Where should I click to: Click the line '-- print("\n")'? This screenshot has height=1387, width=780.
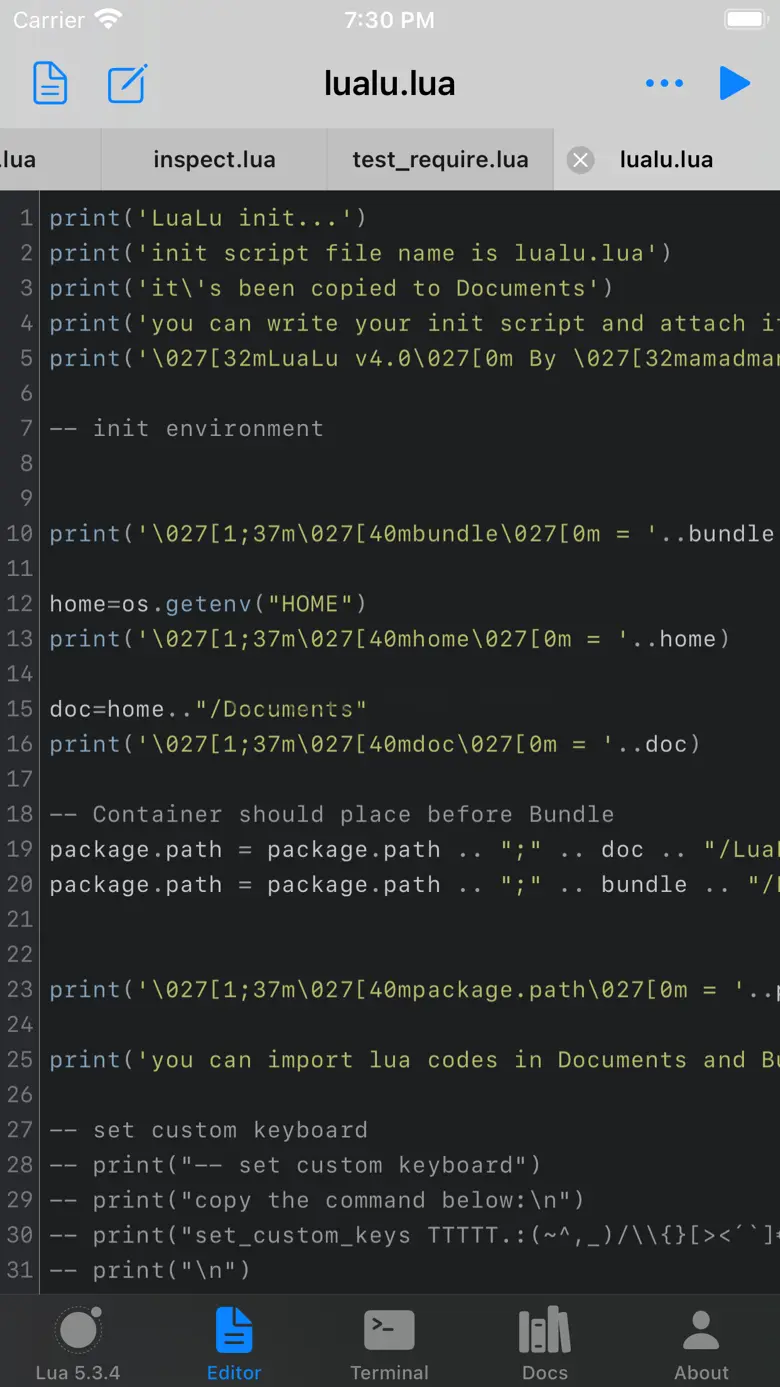point(150,1270)
